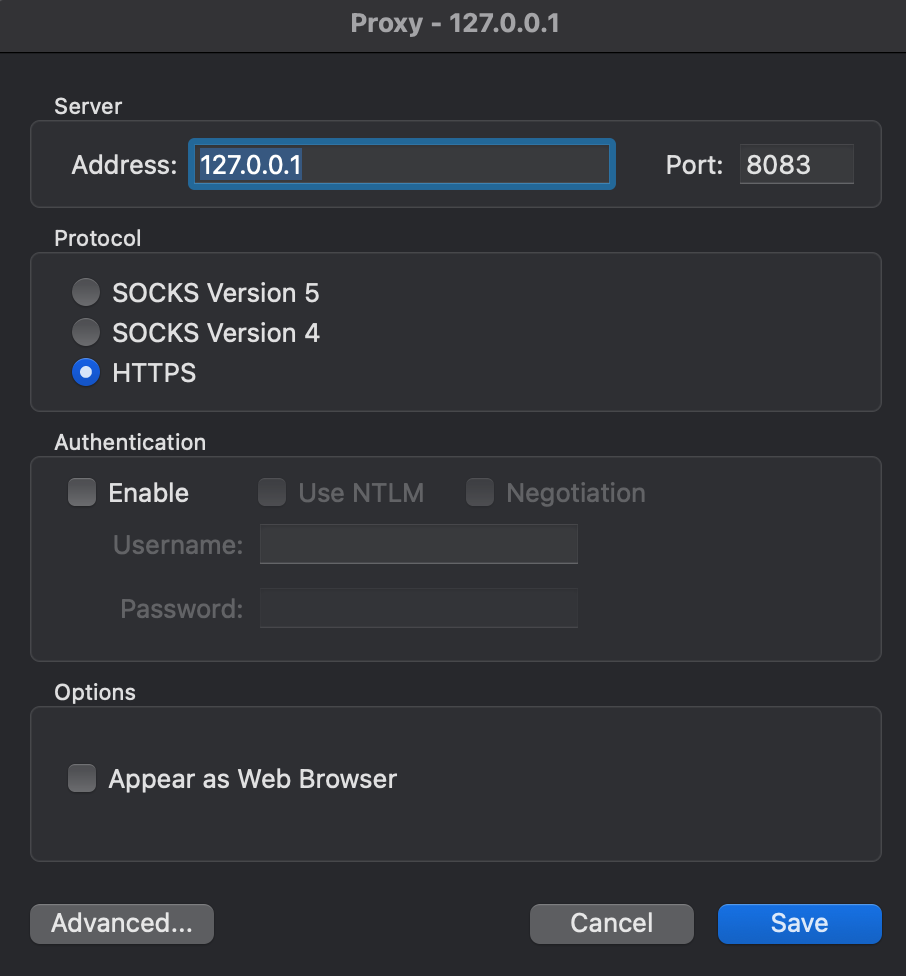
Task: Click into the Password text field
Action: tap(418, 608)
